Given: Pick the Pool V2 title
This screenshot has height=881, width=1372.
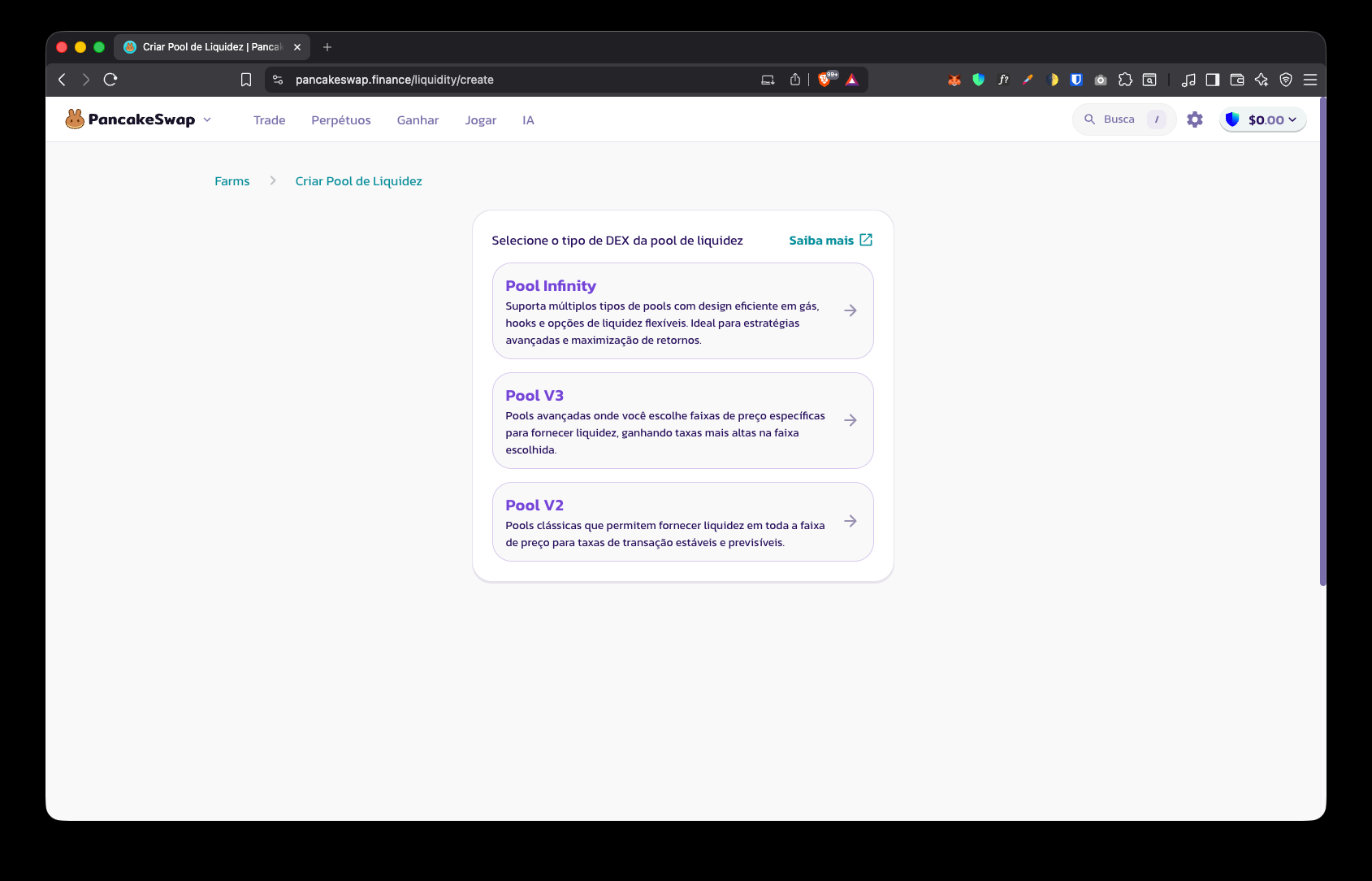Looking at the screenshot, I should [x=535, y=506].
